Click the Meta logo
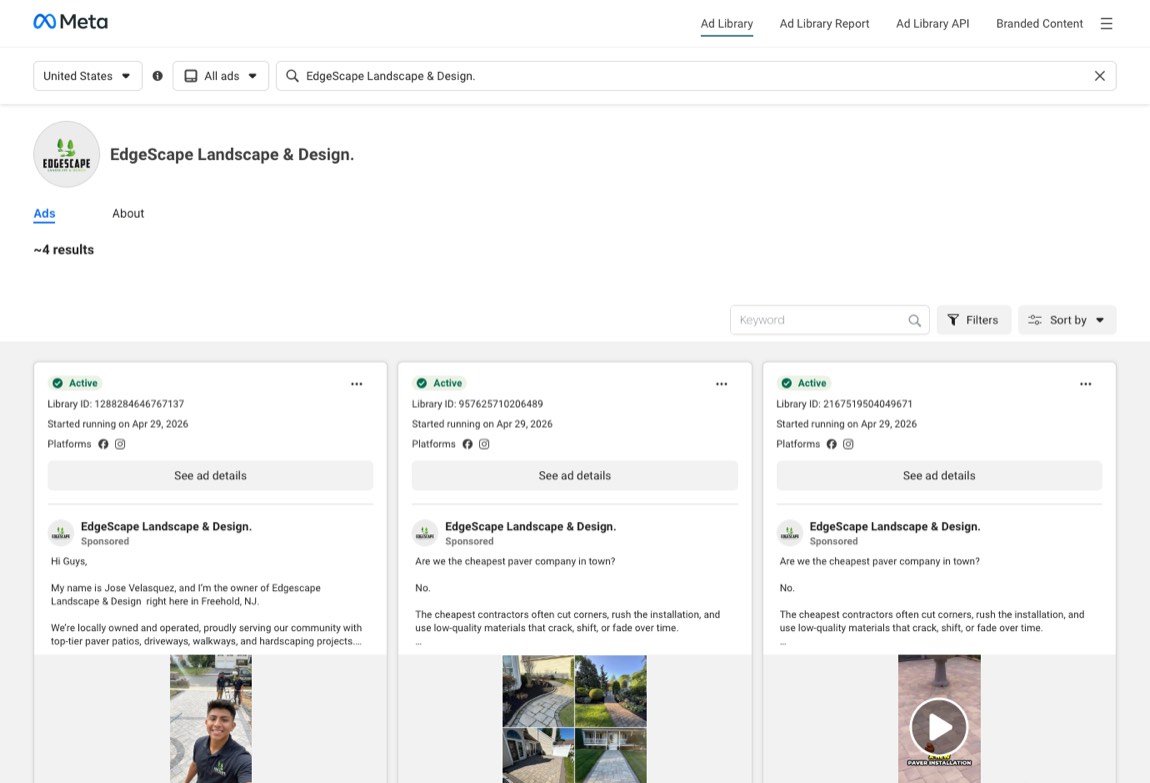The width and height of the screenshot is (1150, 783). click(x=70, y=22)
